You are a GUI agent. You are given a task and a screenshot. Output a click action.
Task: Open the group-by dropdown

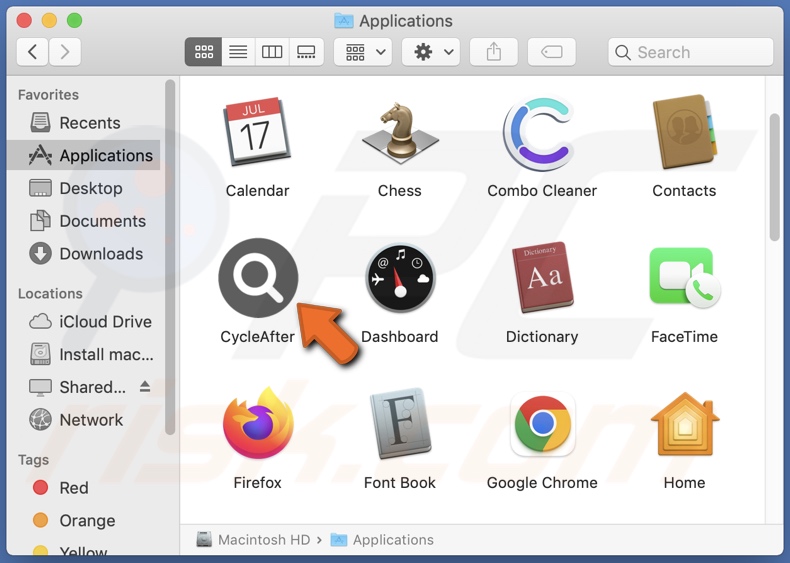[x=364, y=52]
